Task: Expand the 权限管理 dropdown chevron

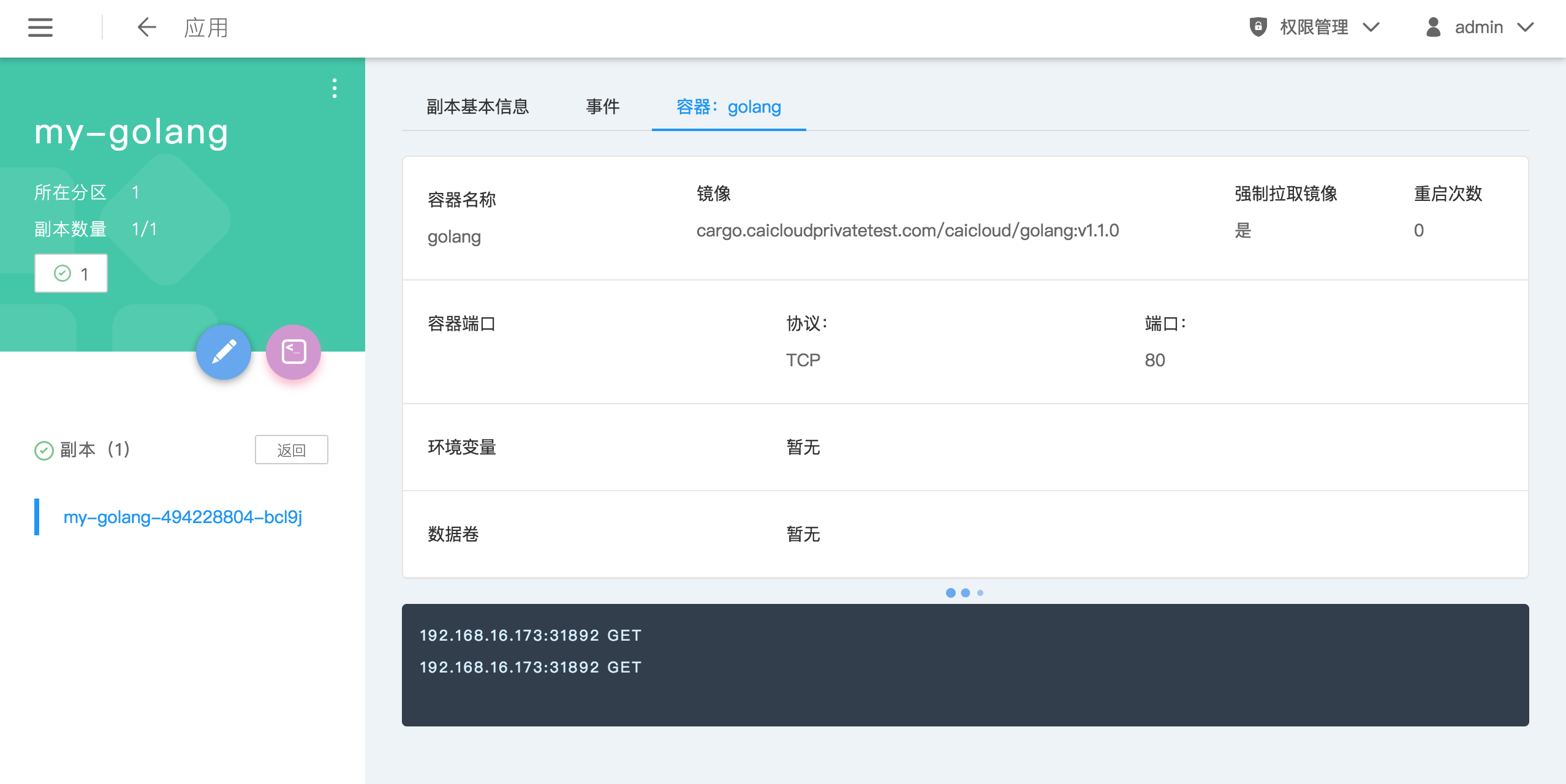Action: point(1371,27)
